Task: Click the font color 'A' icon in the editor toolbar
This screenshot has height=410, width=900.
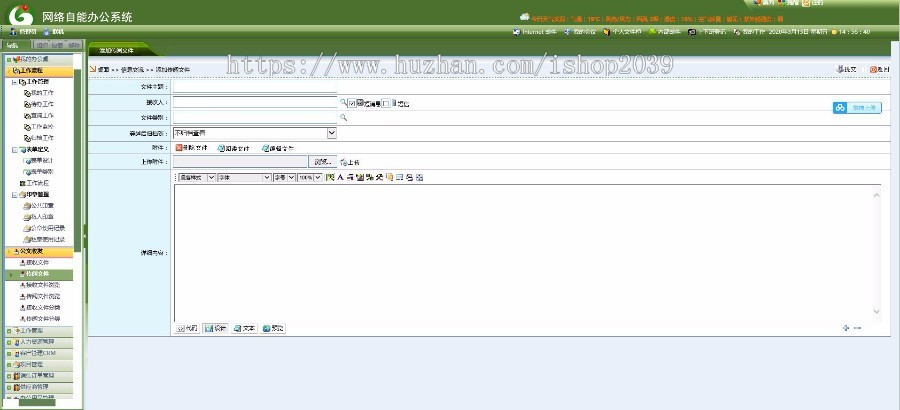Action: click(x=340, y=177)
